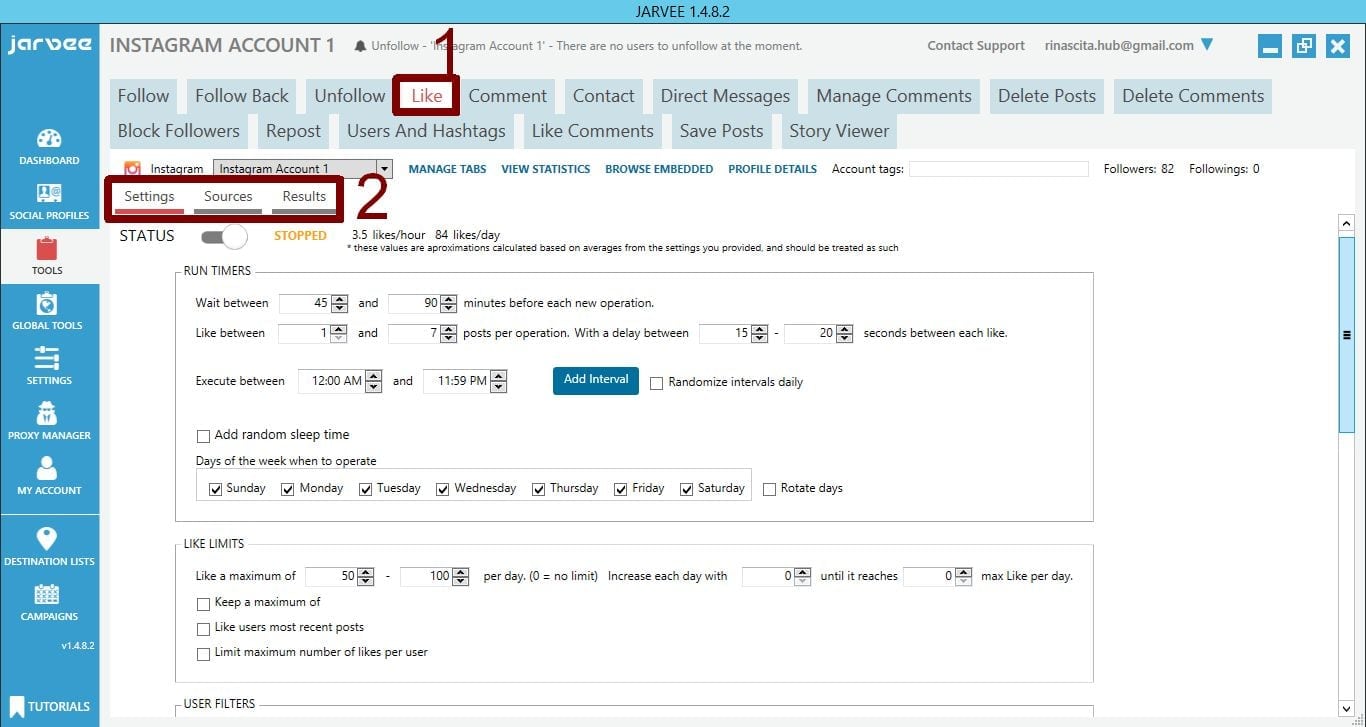Uncheck the Friday checkbox
The image size is (1366, 727).
[620, 489]
